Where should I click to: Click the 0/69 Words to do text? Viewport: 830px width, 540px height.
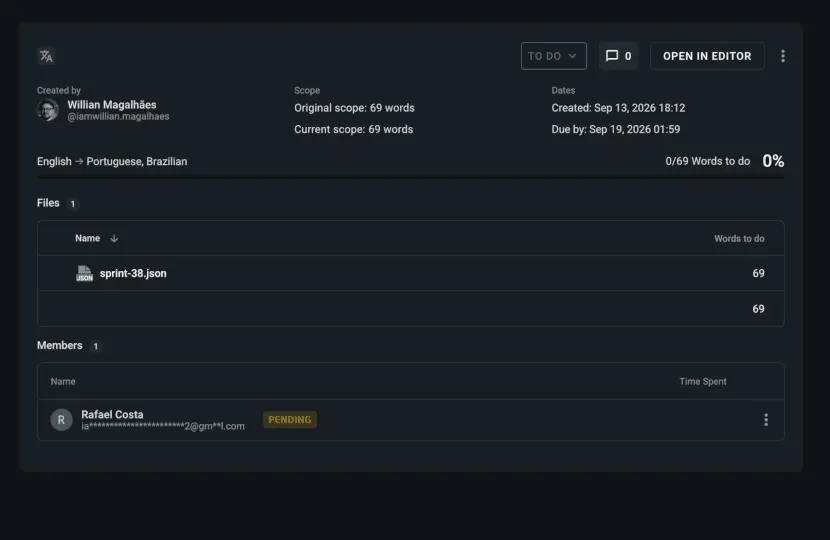707,161
